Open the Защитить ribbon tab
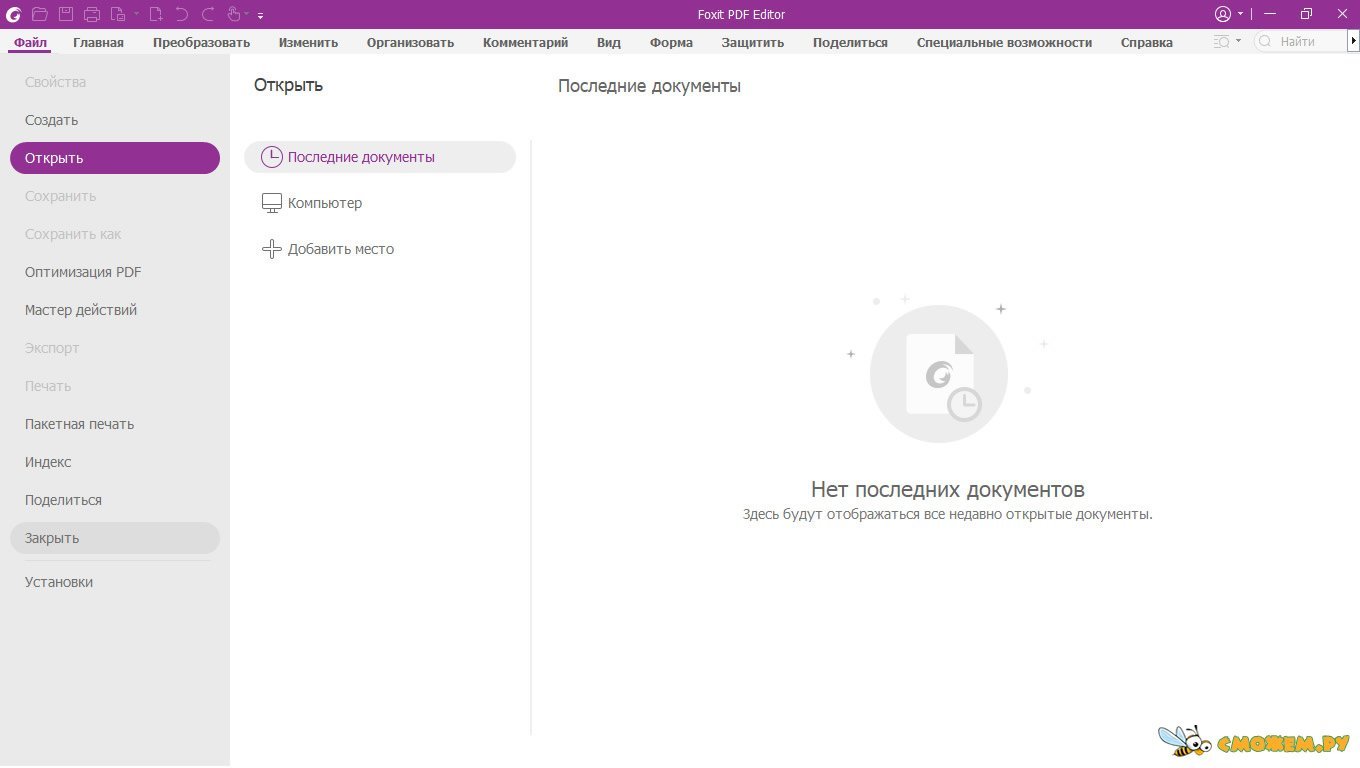 752,42
